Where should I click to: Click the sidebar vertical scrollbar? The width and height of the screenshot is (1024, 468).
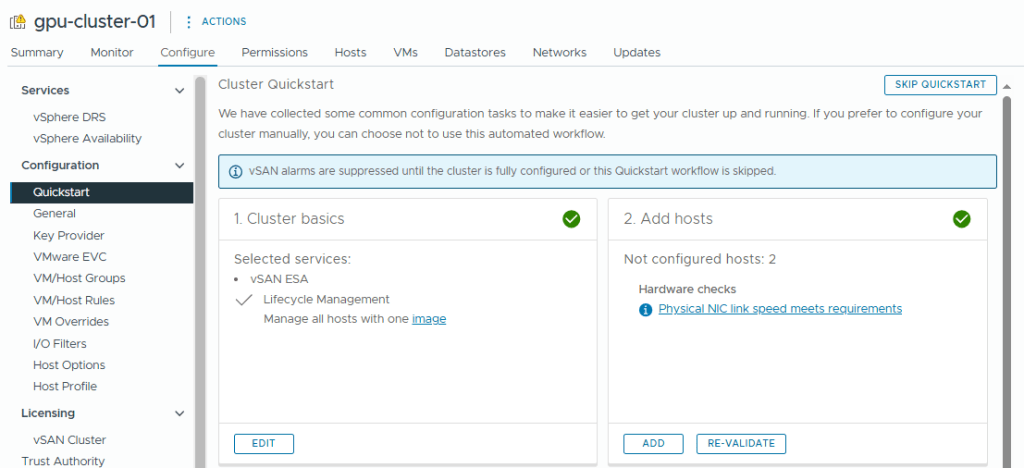200,270
